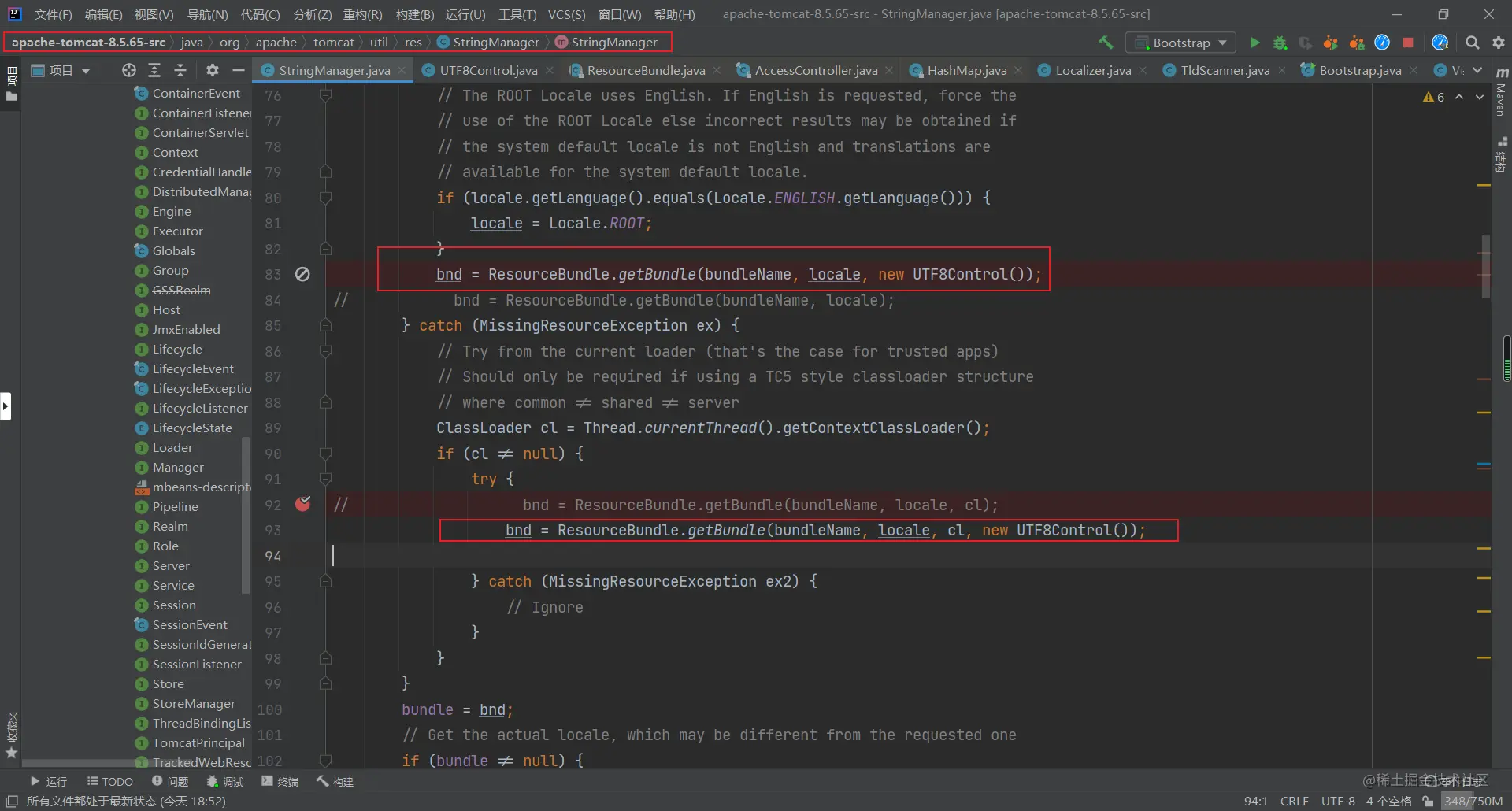Screen dimensions: 1512x811
Task: Close the Localizer.java tab
Action: tap(1143, 70)
